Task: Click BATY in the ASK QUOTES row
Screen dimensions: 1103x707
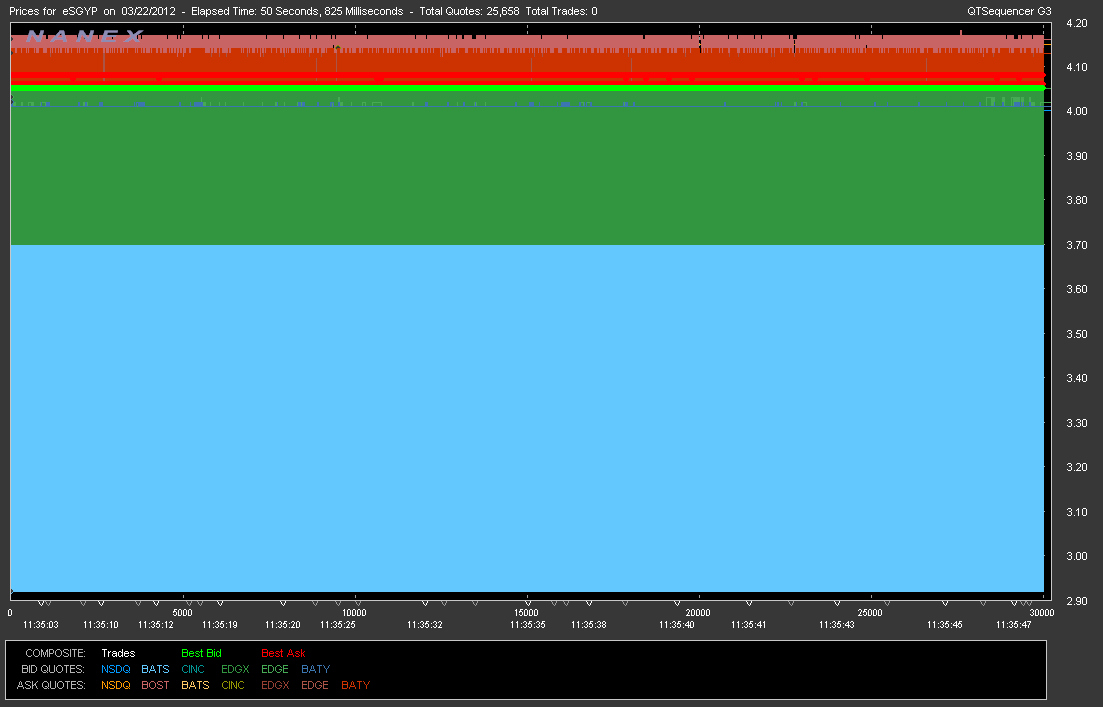Action: pos(355,685)
